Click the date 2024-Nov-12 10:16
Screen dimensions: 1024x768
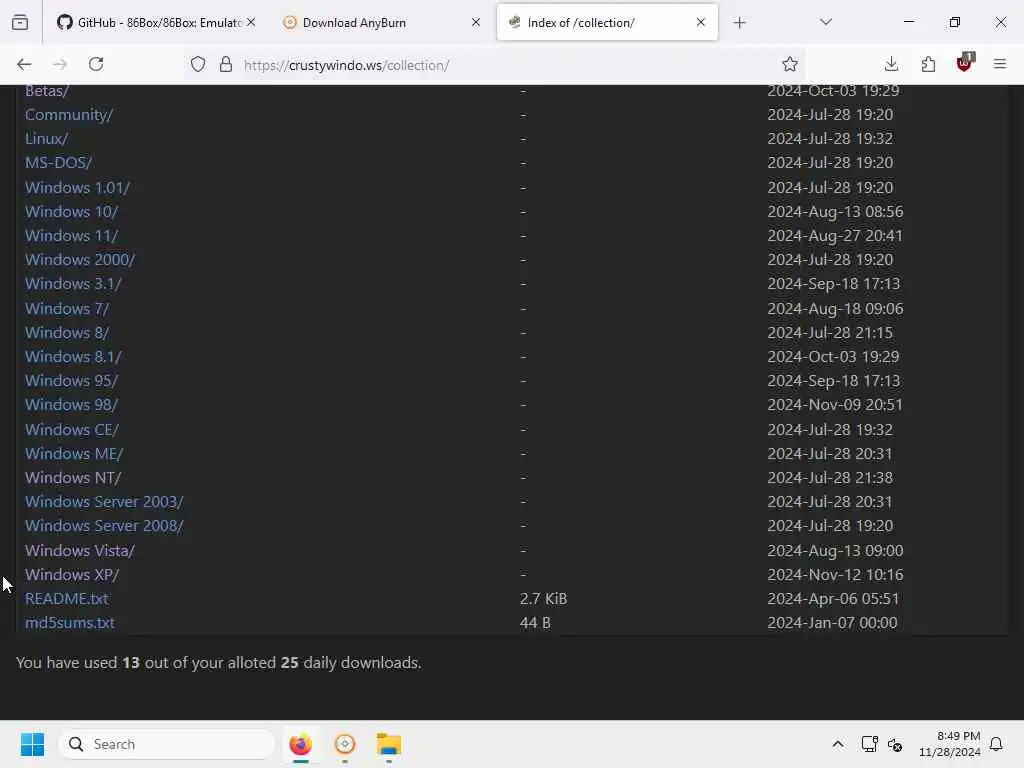[x=835, y=575]
